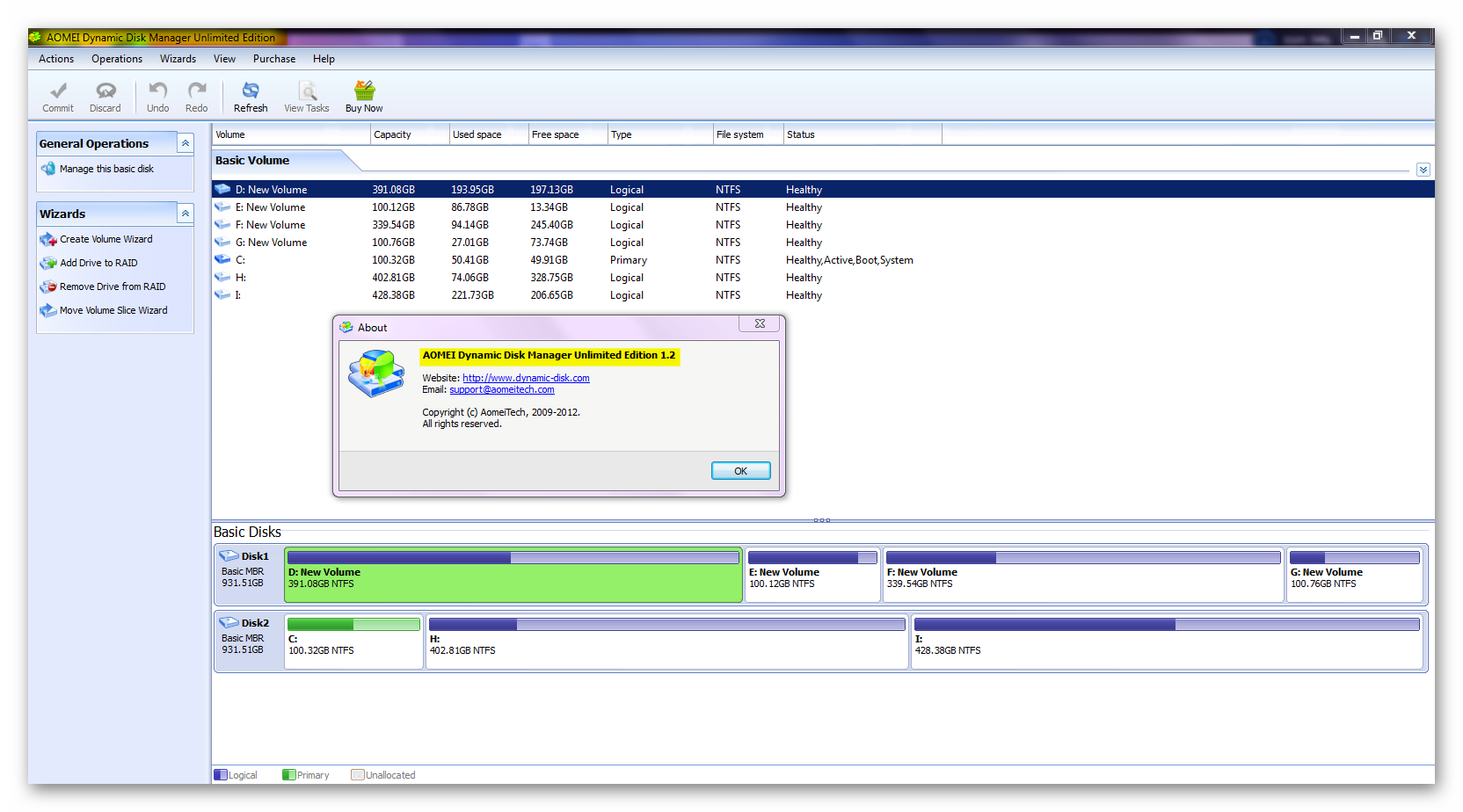Click the '221.73GB' used space cell
1463x812 pixels.
[472, 295]
